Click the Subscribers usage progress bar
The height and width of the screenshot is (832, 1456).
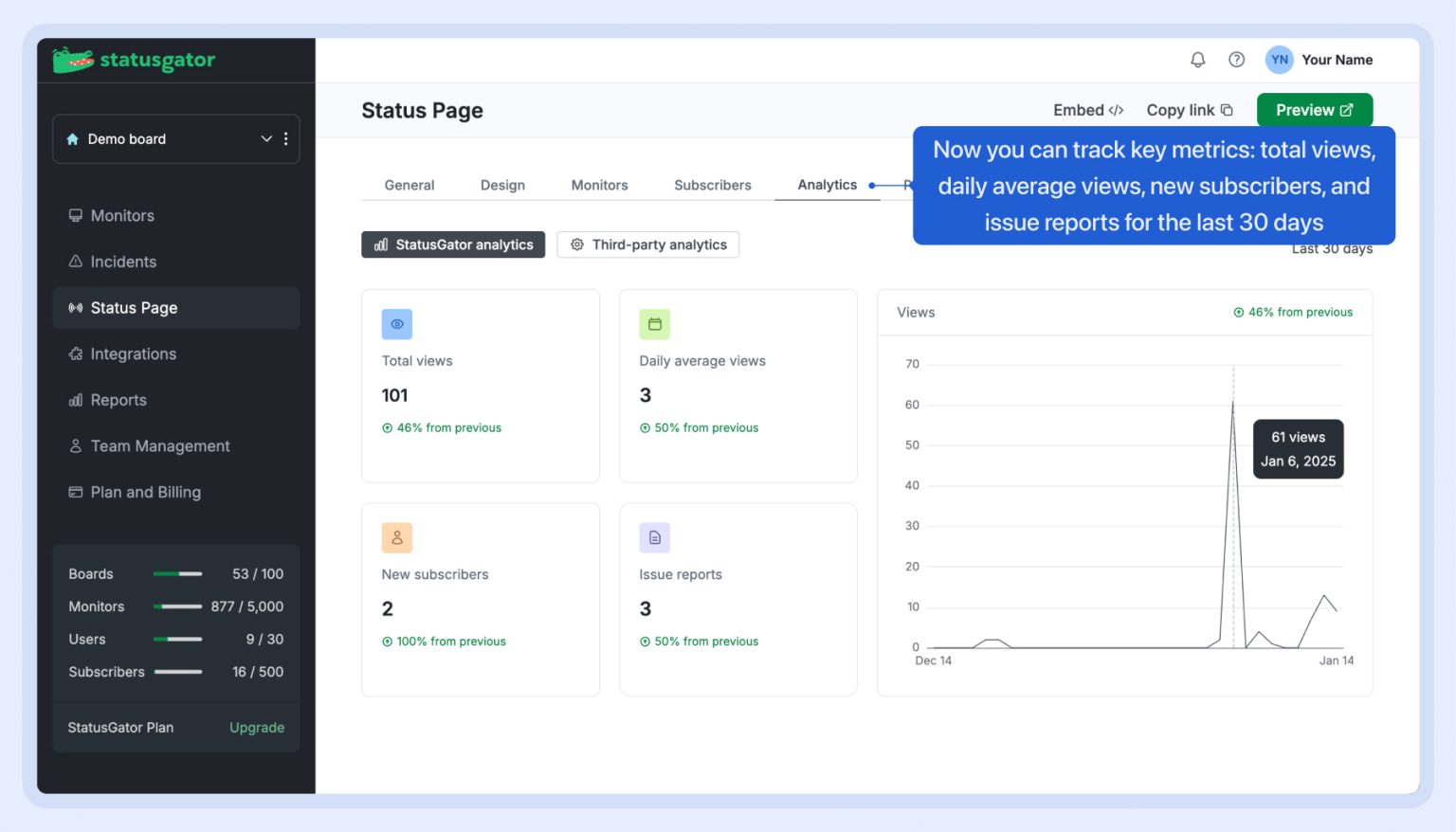click(x=178, y=672)
